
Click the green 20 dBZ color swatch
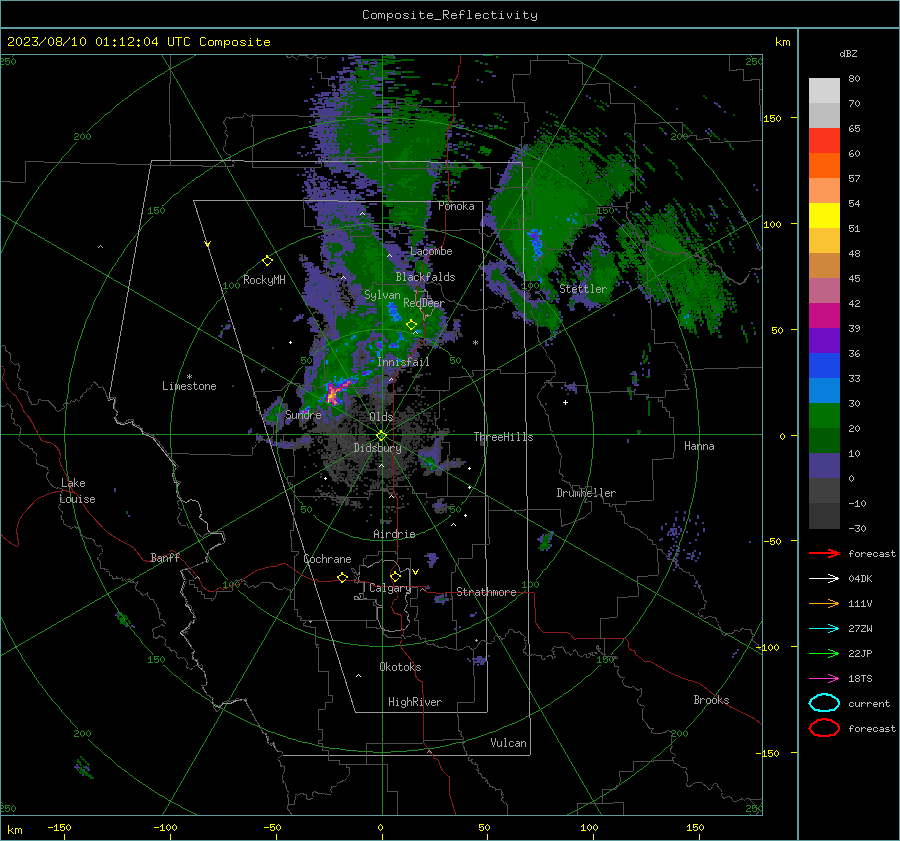point(824,415)
